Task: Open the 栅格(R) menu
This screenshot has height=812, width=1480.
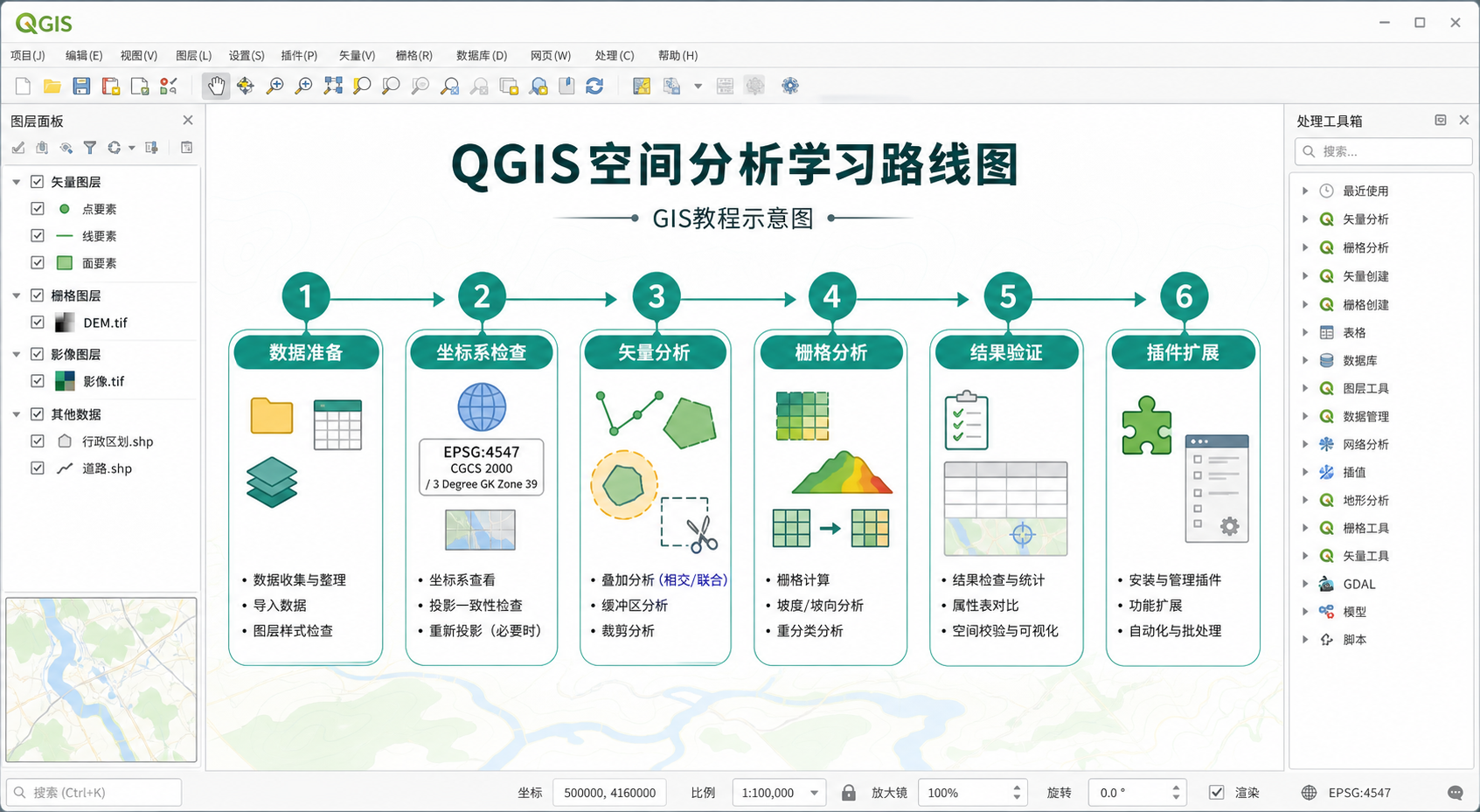Action: click(x=413, y=55)
